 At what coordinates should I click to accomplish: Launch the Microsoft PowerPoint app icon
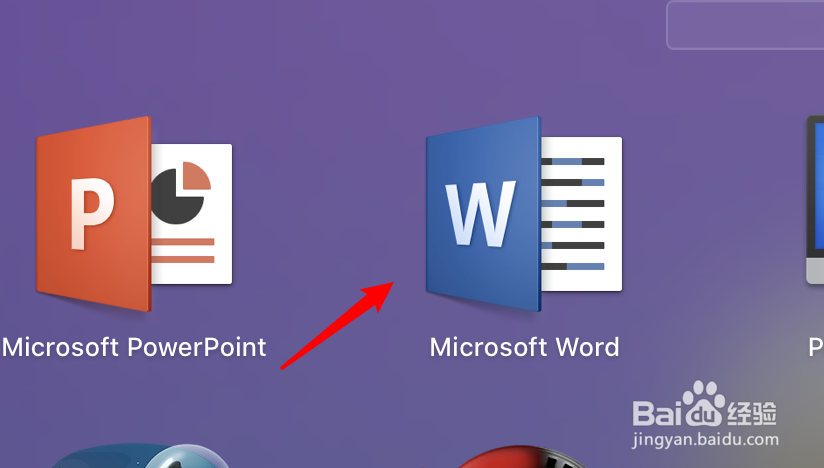134,214
